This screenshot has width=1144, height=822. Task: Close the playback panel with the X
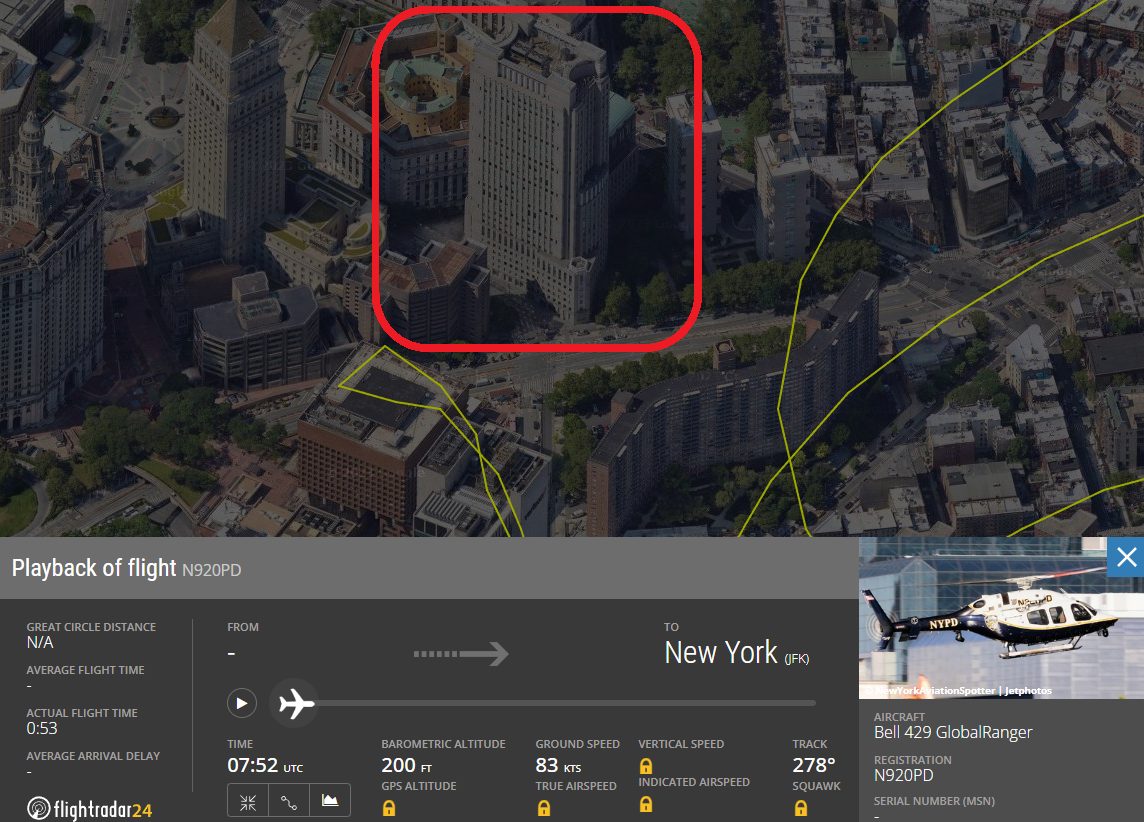pos(1126,557)
